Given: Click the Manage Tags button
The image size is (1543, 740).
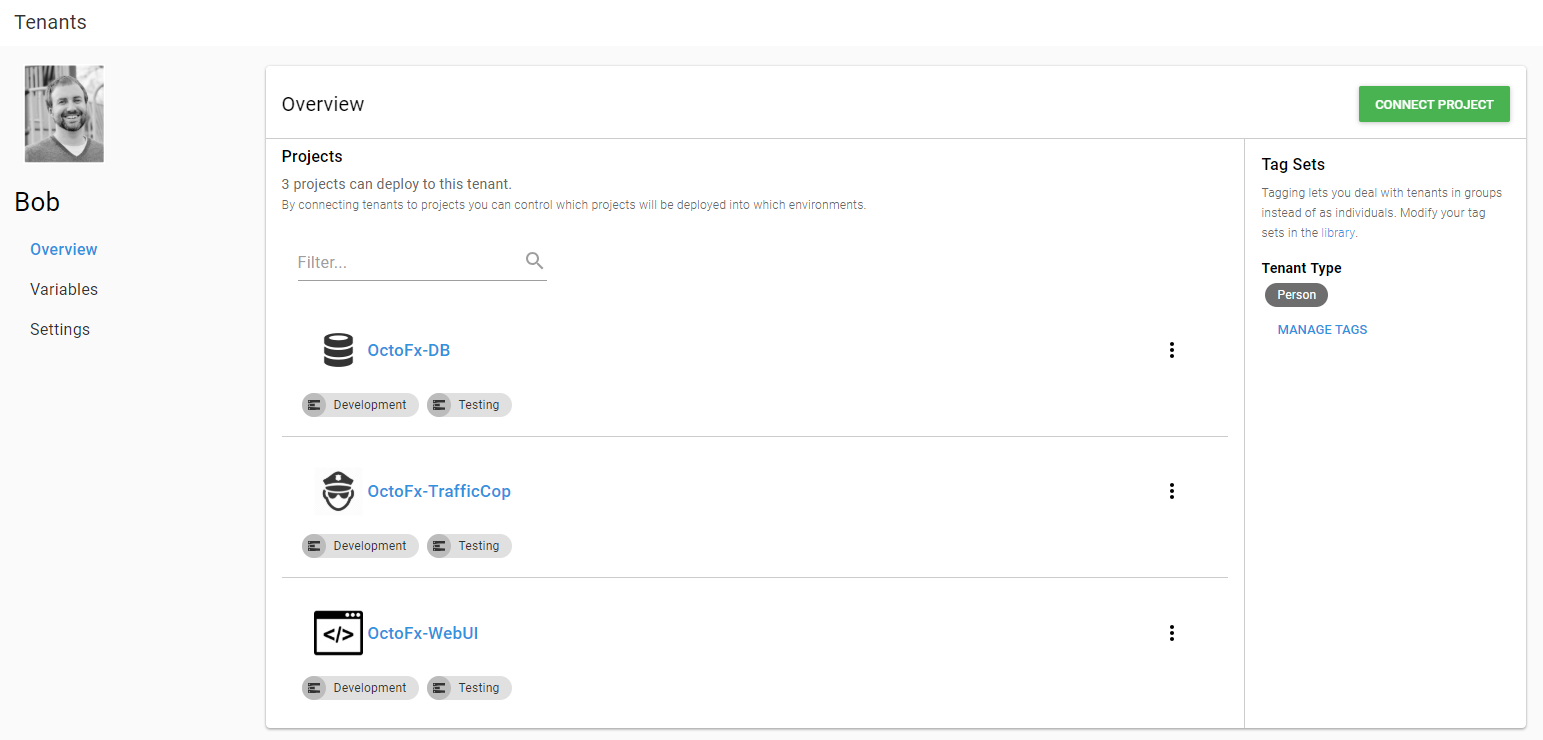Looking at the screenshot, I should pos(1322,329).
